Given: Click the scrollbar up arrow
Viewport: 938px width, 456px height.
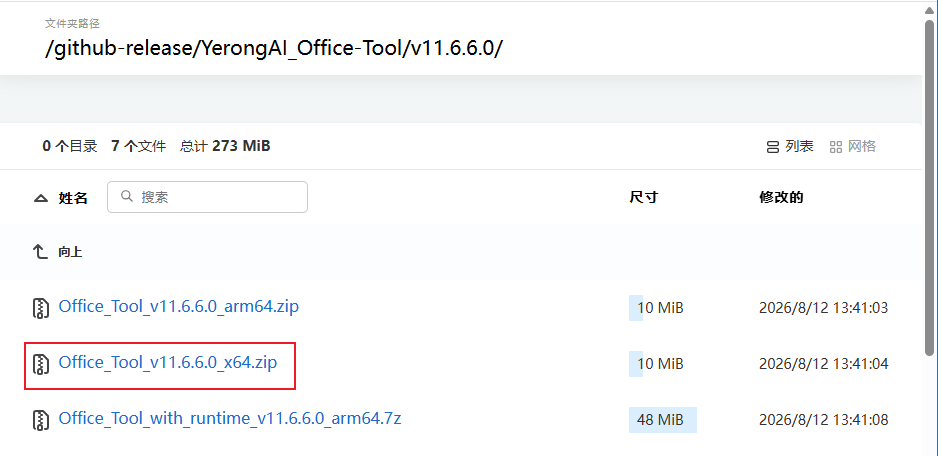Looking at the screenshot, I should pyautogui.click(x=931, y=8).
